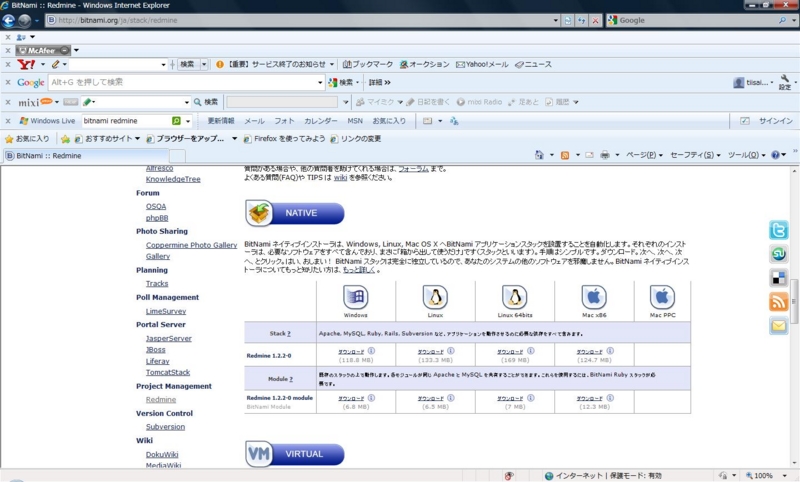Viewport: 800px width, 482px height.
Task: Click Linux download link for Redmine 1.2.2-0 module
Action: coord(430,398)
